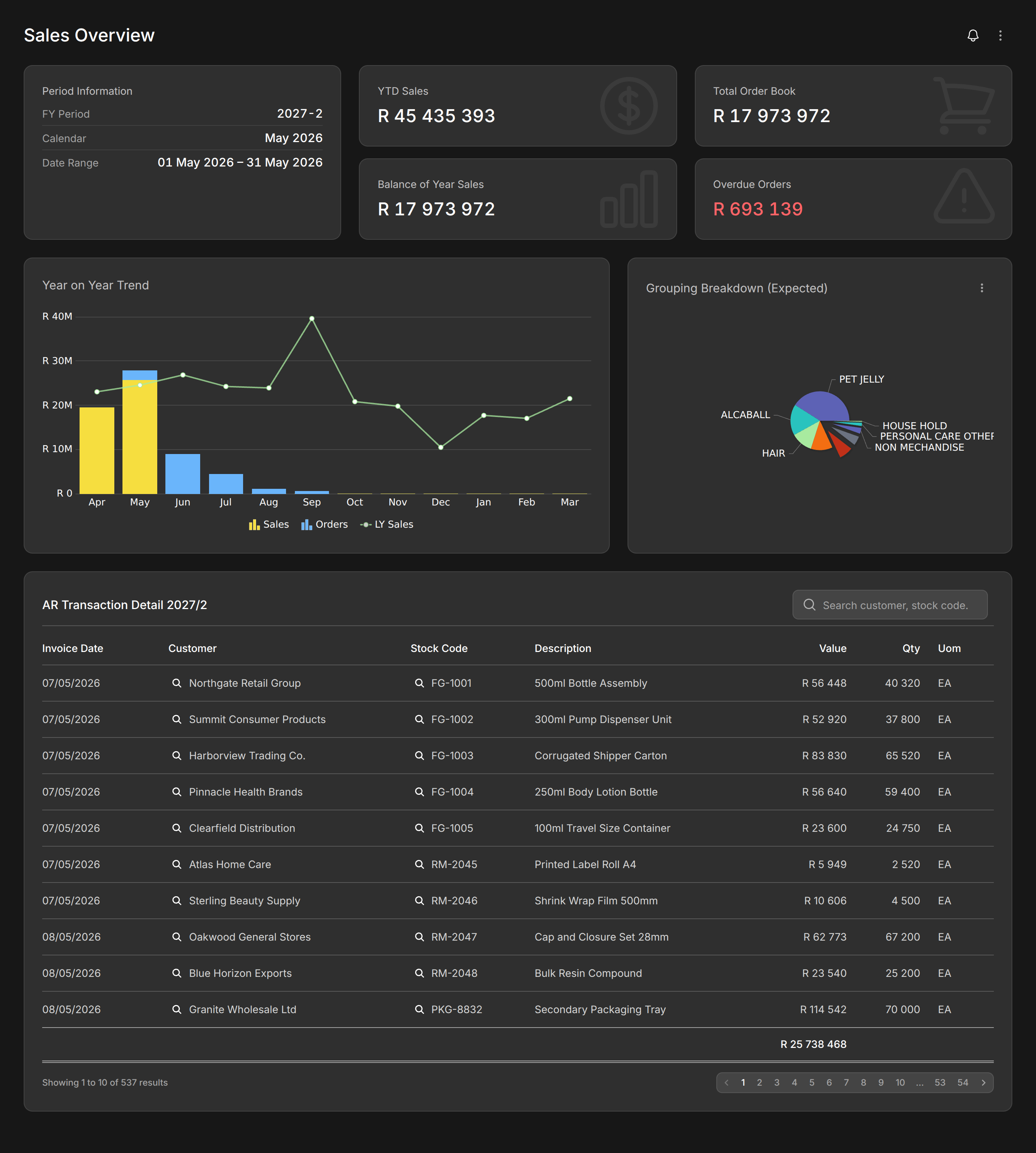Open the Total Order Book card

(853, 106)
